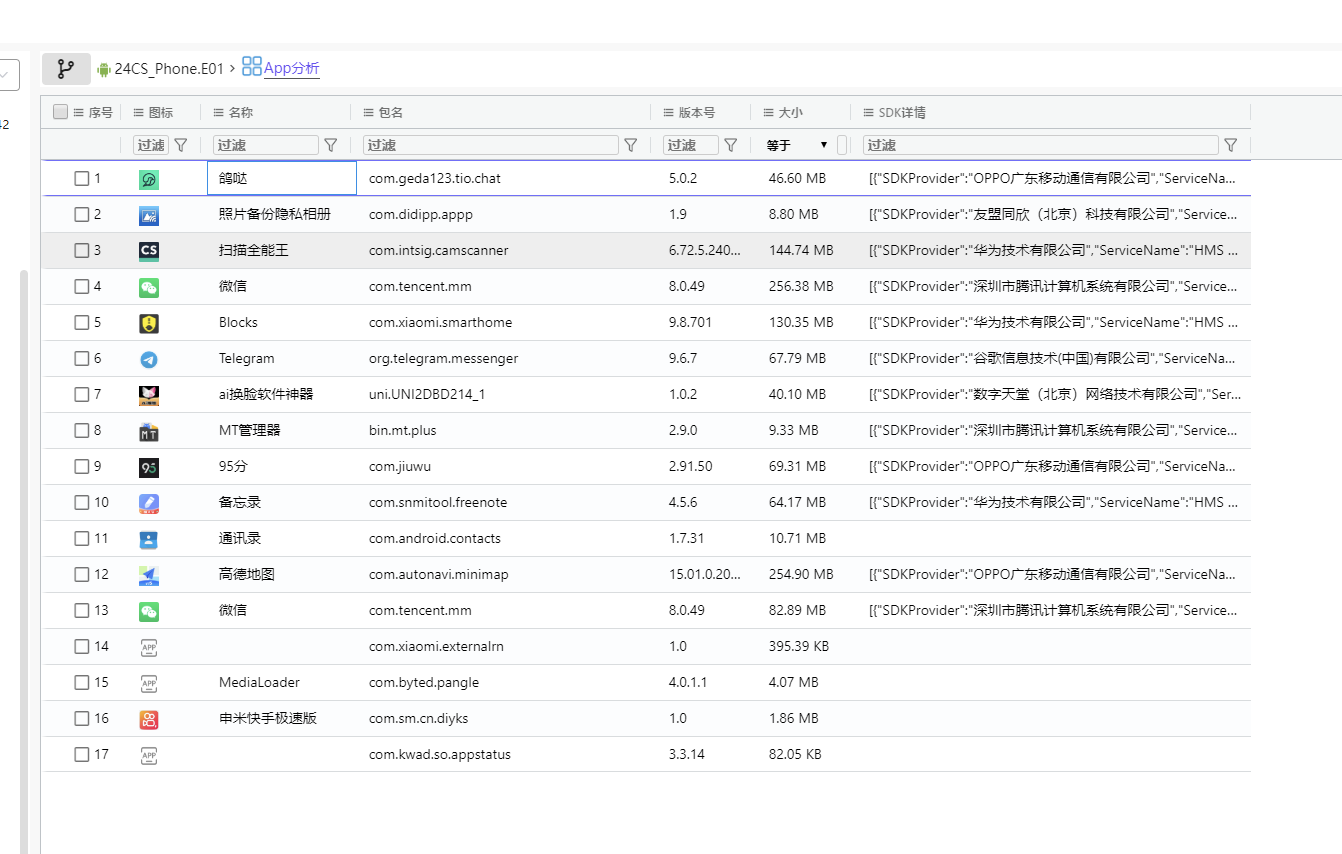The height and width of the screenshot is (854, 1342).
Task: Click the filter funnel for 图标 column
Action: coord(181,145)
